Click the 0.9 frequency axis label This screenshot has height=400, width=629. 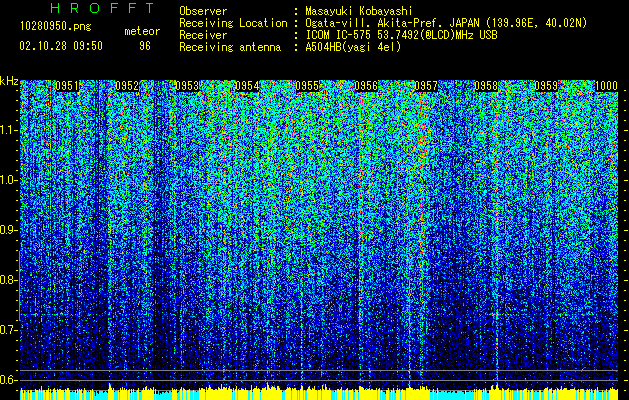pos(9,230)
